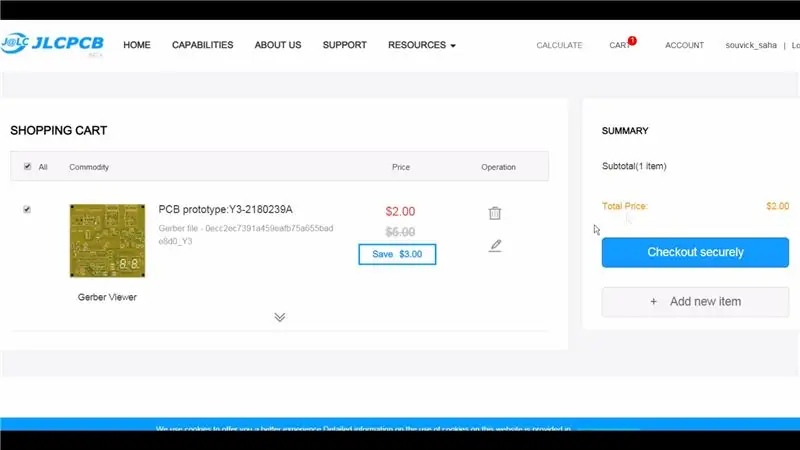Screen dimensions: 800x450
Task: Click the Subtotal(1 item) text
Action: [634, 166]
